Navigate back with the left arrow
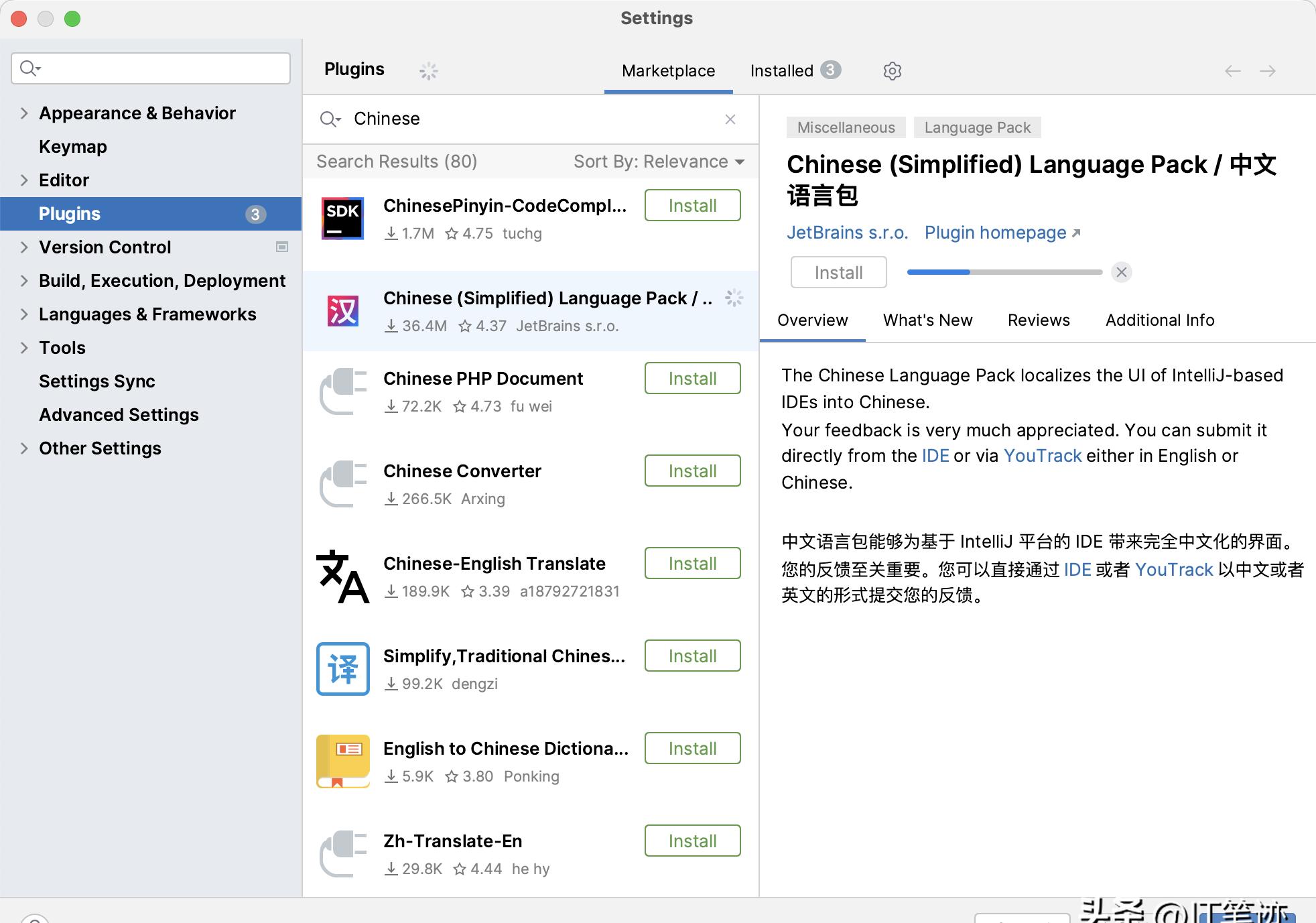1316x923 pixels. (1233, 71)
